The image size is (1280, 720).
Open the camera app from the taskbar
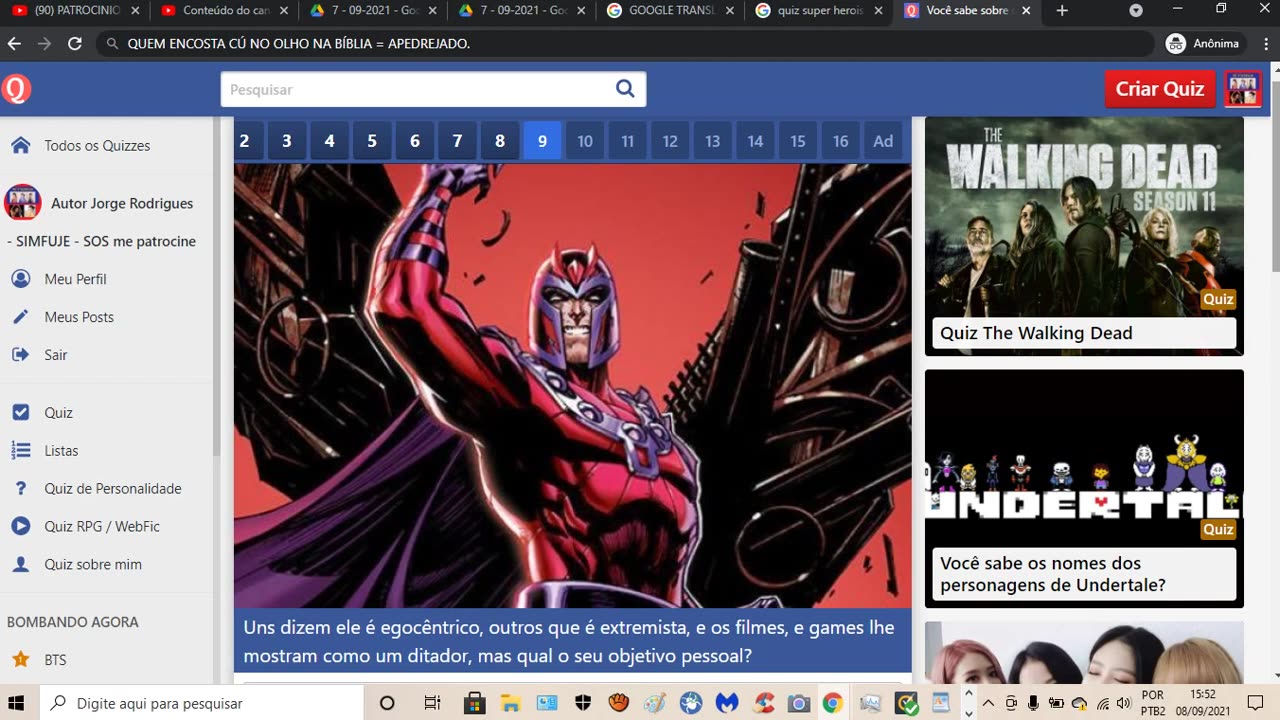[798, 703]
